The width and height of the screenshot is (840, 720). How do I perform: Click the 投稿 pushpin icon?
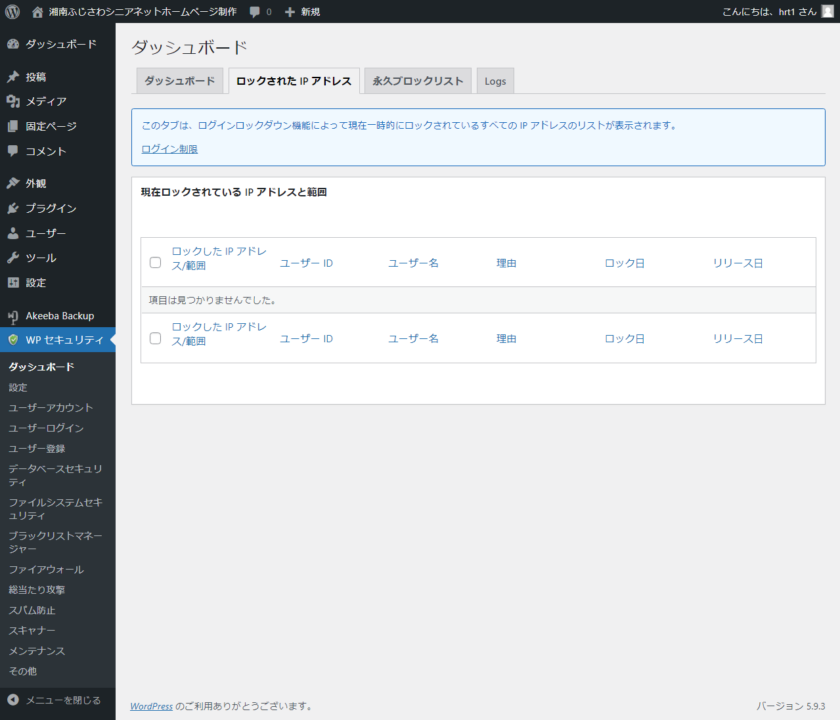(x=13, y=77)
